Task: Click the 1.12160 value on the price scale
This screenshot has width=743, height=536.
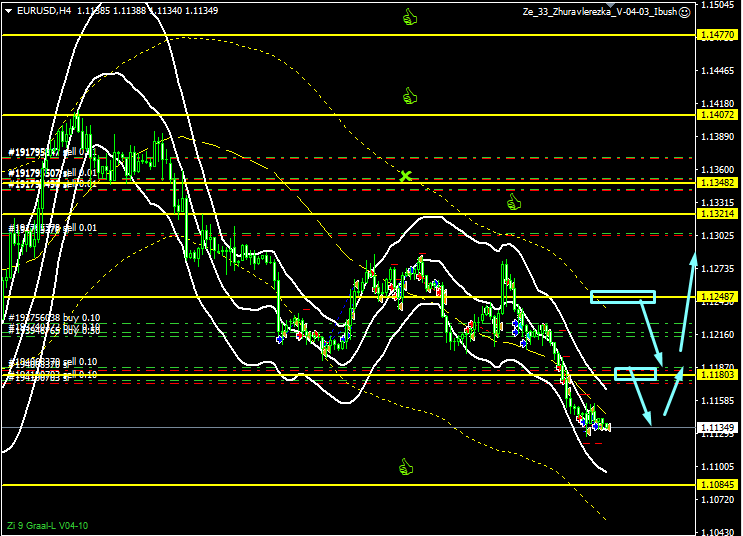Action: point(717,335)
